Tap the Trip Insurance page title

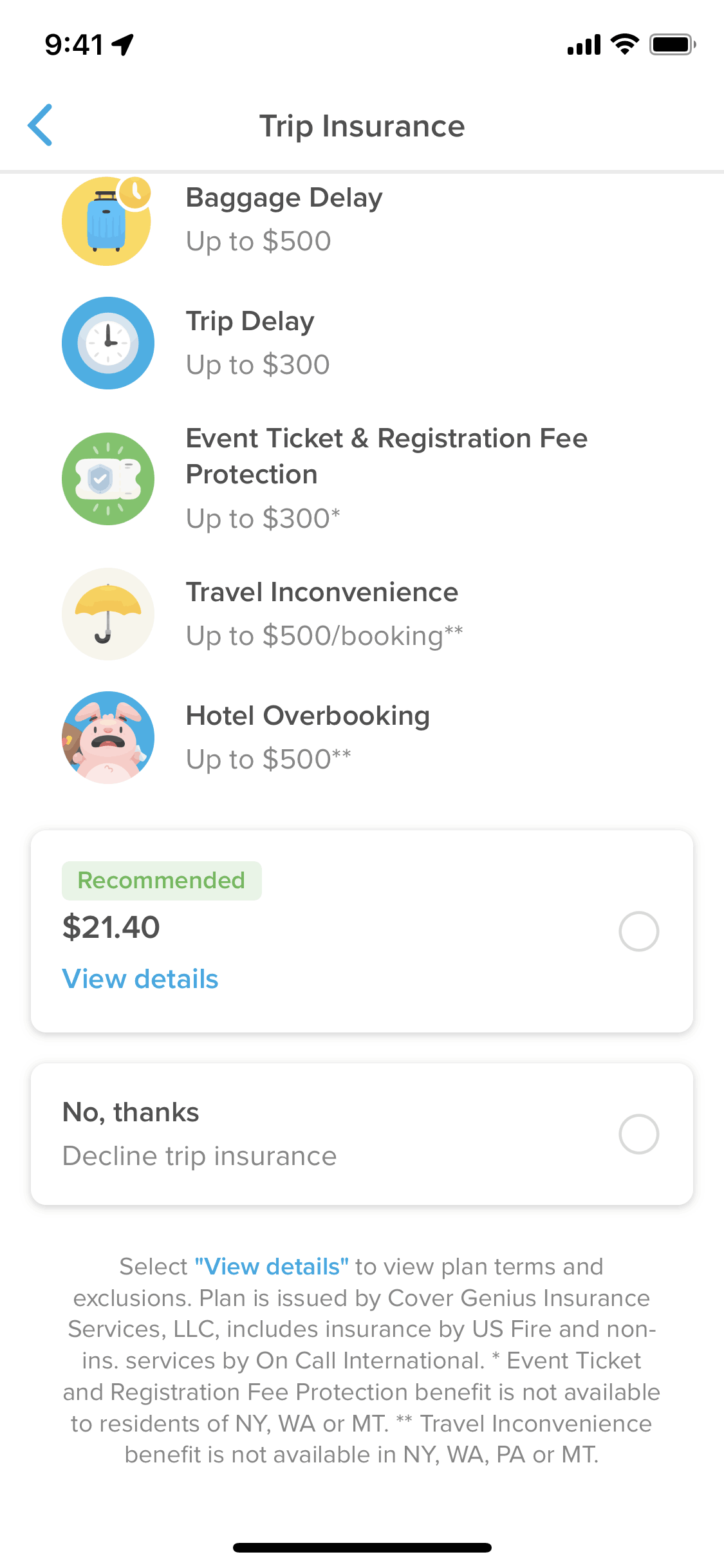tap(362, 126)
